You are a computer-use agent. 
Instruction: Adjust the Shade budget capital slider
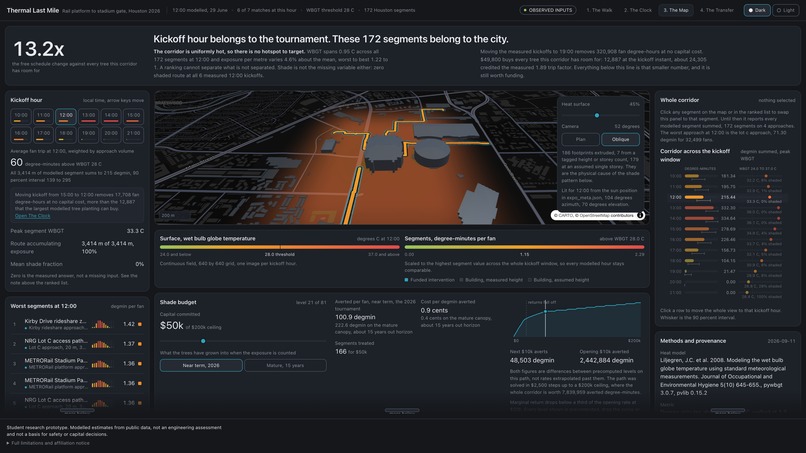[243, 341]
